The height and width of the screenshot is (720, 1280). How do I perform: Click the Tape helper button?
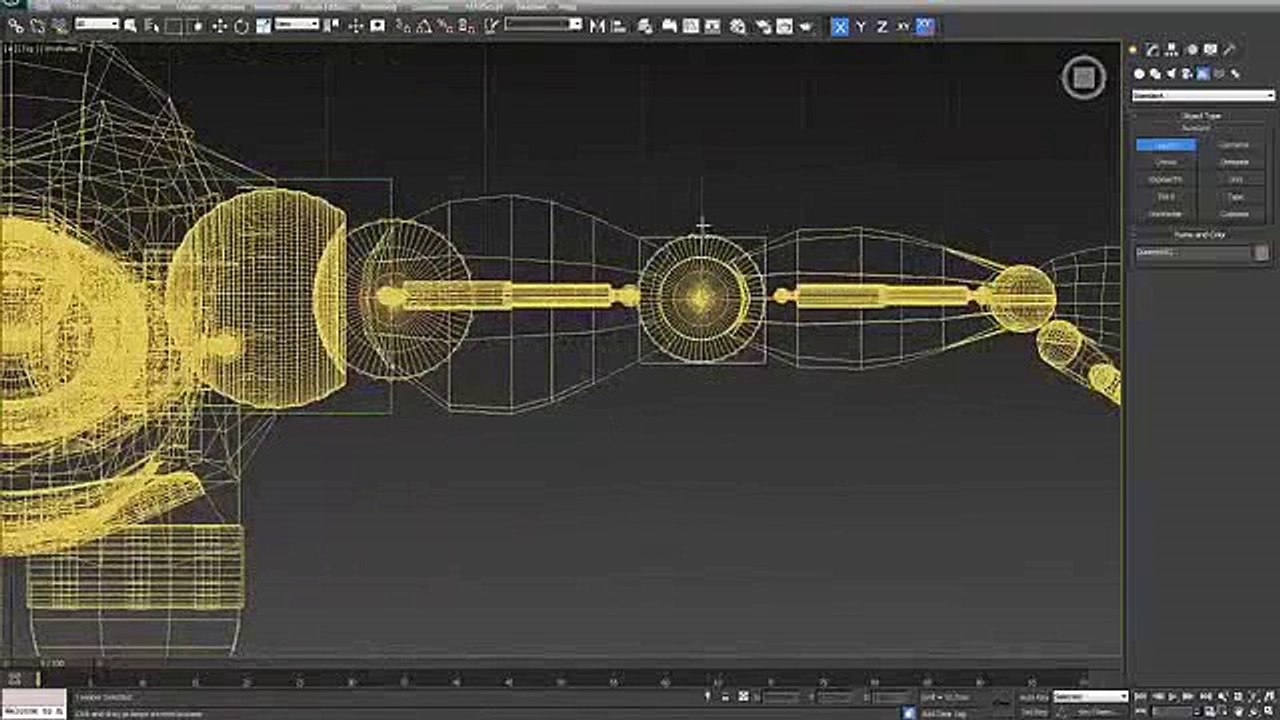1234,197
